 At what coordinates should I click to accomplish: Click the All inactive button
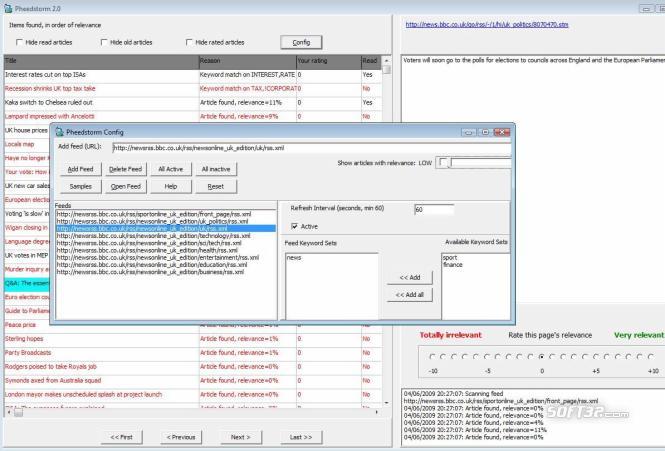pos(216,169)
